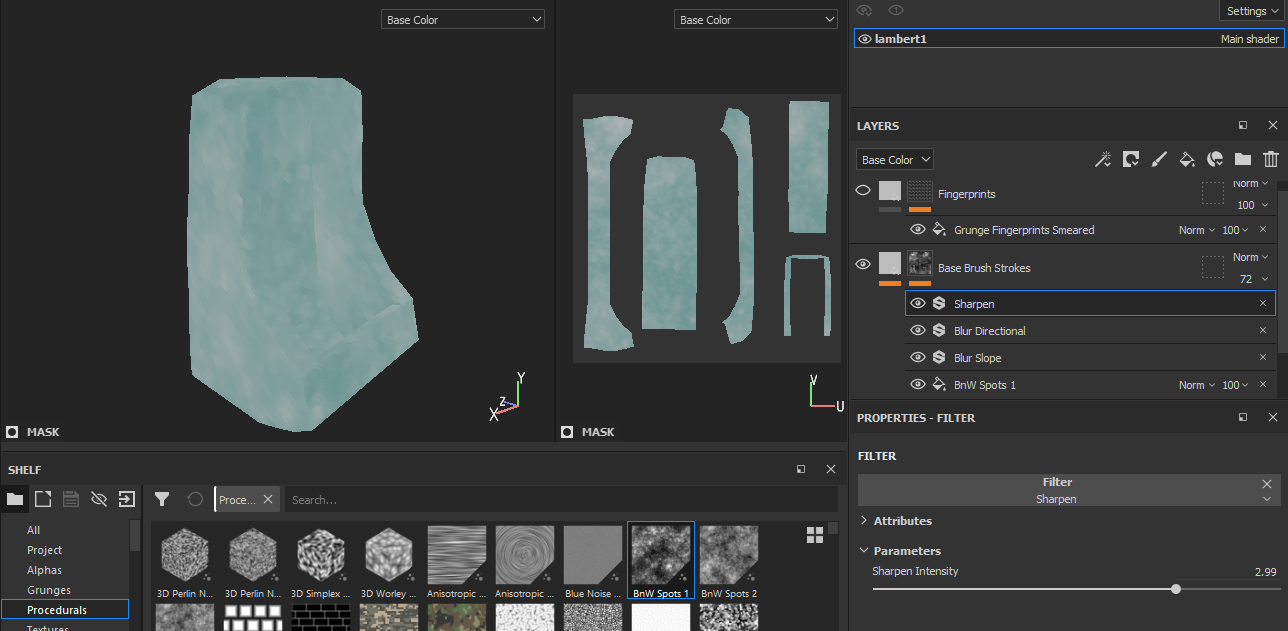1288x631 pixels.
Task: Clear the Sharpen filter in Properties
Action: [1267, 484]
